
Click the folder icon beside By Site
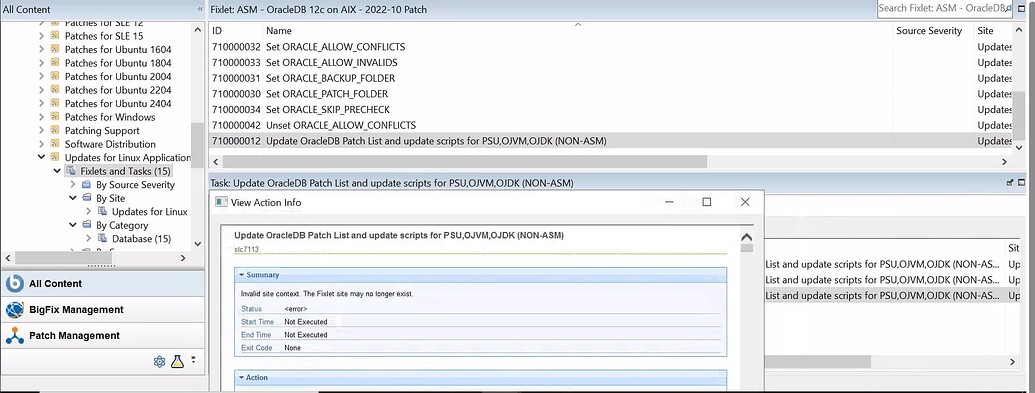tap(86, 198)
